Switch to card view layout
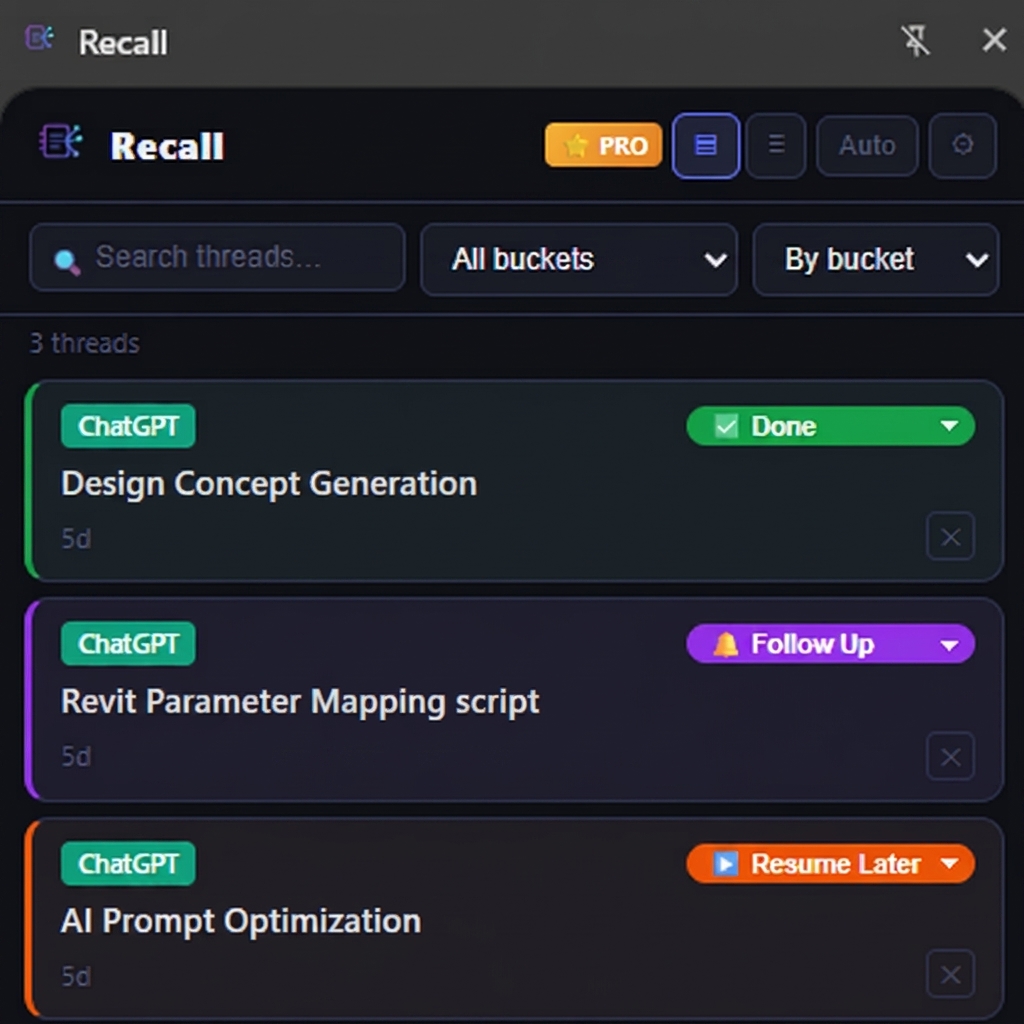Screen dimensions: 1024x1024 click(705, 145)
